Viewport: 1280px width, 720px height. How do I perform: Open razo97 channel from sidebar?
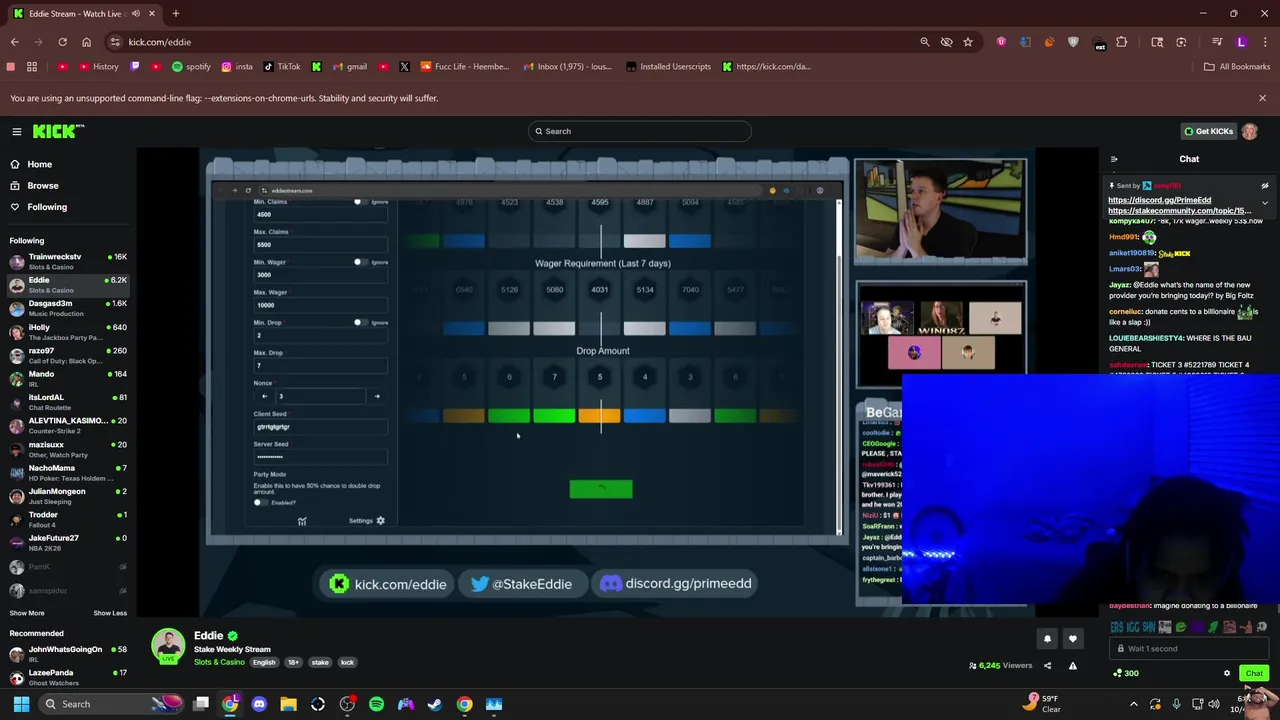[x=66, y=355]
